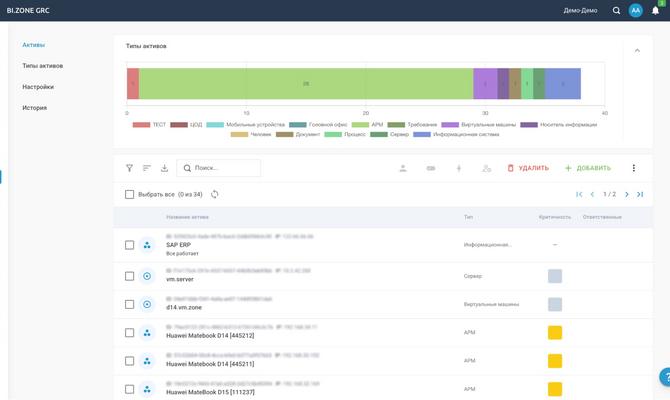Viewport: 670px width, 400px height.
Task: Click the blue Информационная система chart segment
Action: coord(563,84)
